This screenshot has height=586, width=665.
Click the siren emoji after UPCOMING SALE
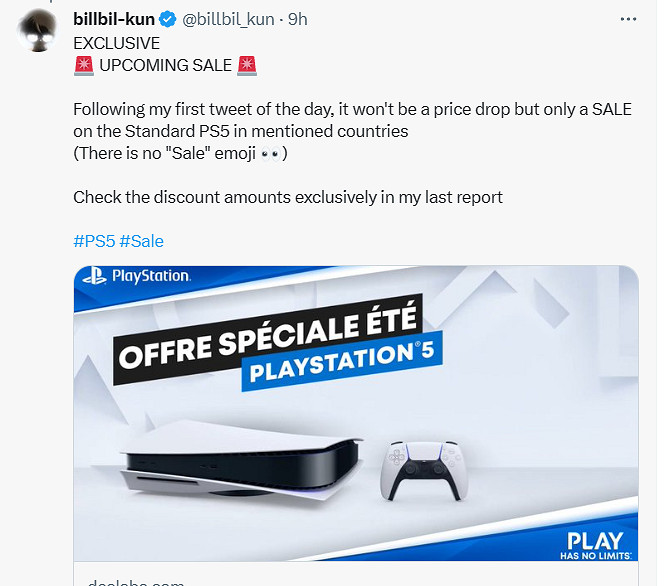click(x=247, y=66)
